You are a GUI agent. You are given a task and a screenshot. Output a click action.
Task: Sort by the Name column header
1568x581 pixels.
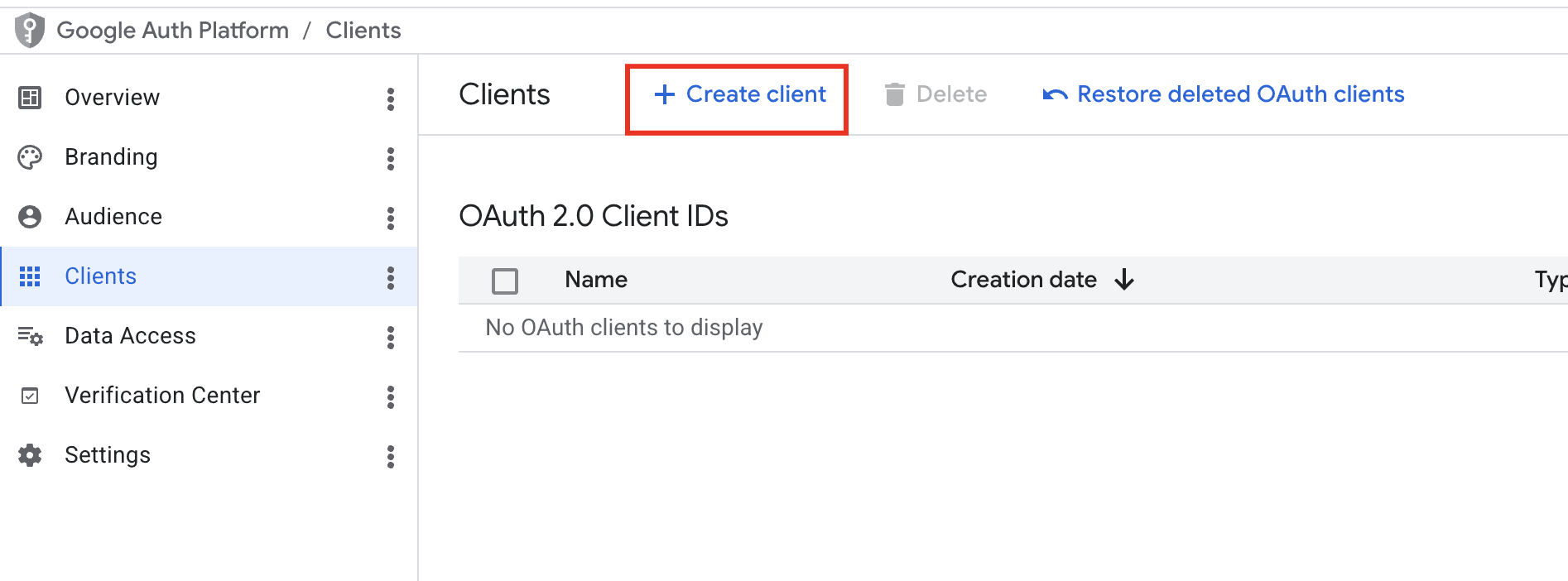click(x=596, y=280)
